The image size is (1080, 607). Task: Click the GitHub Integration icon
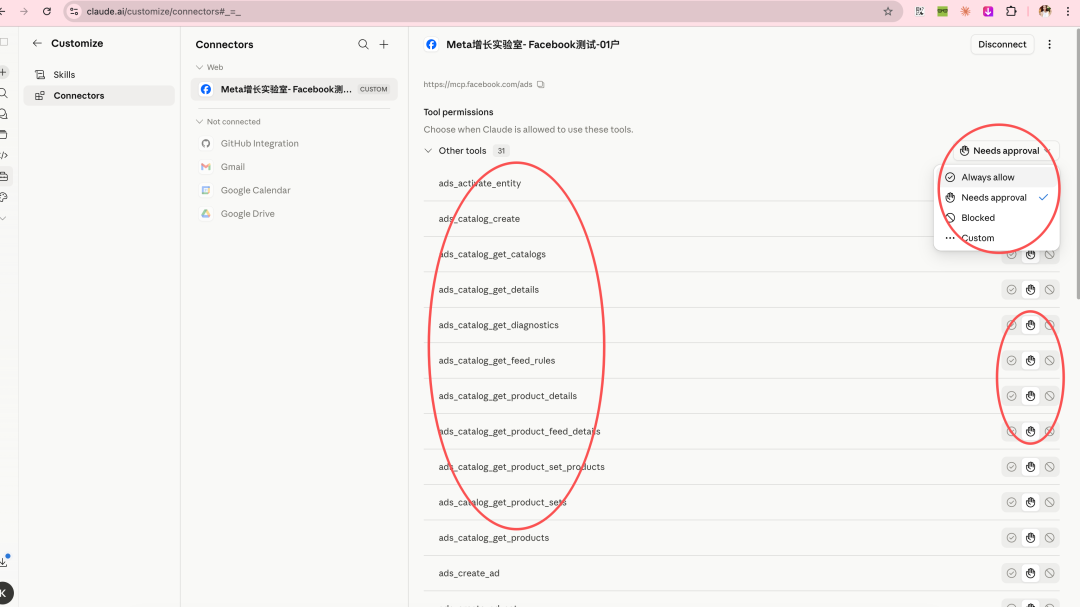click(205, 143)
